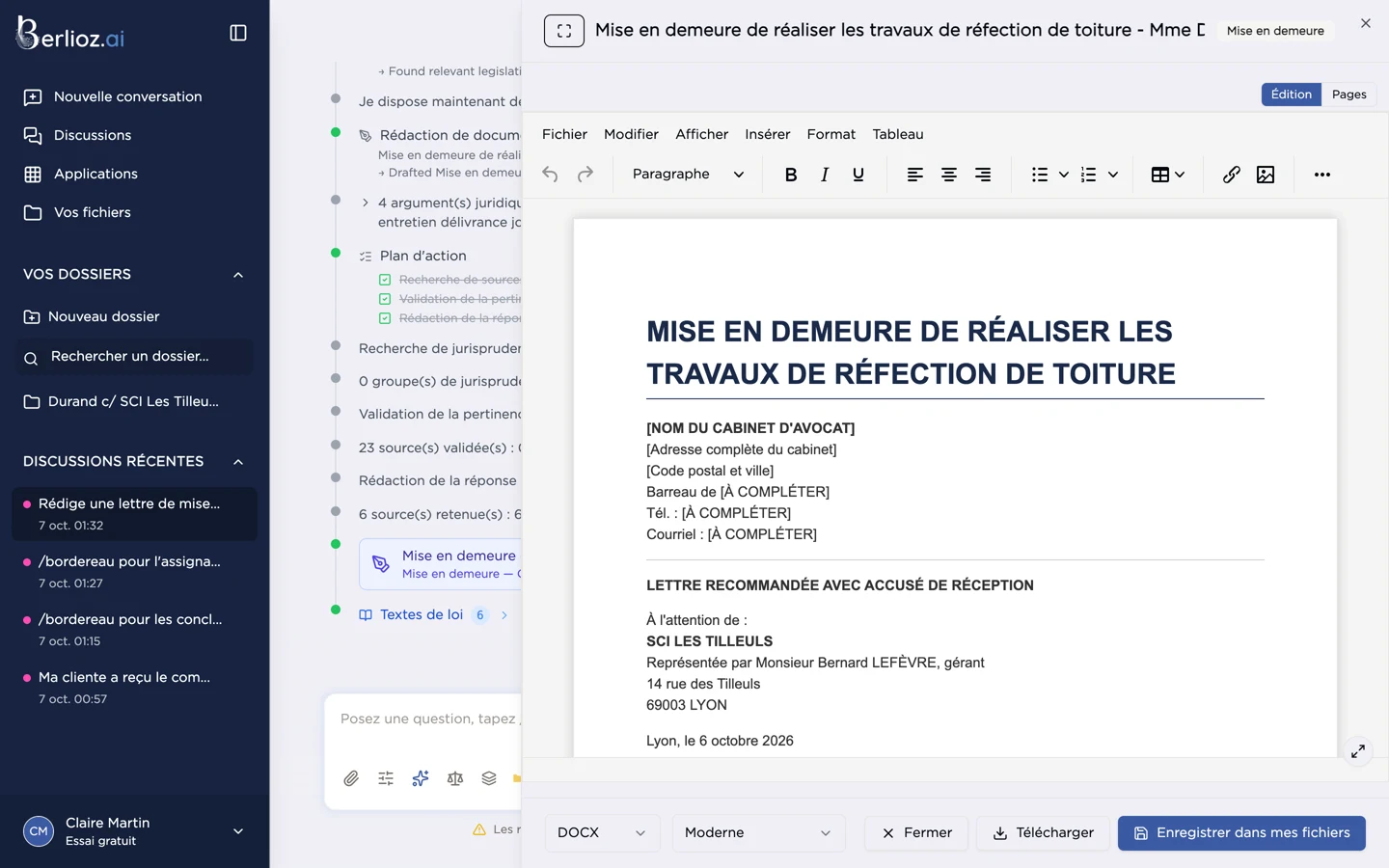Image resolution: width=1389 pixels, height=868 pixels.
Task: Expand the document view with arrows icon
Action: [x=1358, y=751]
